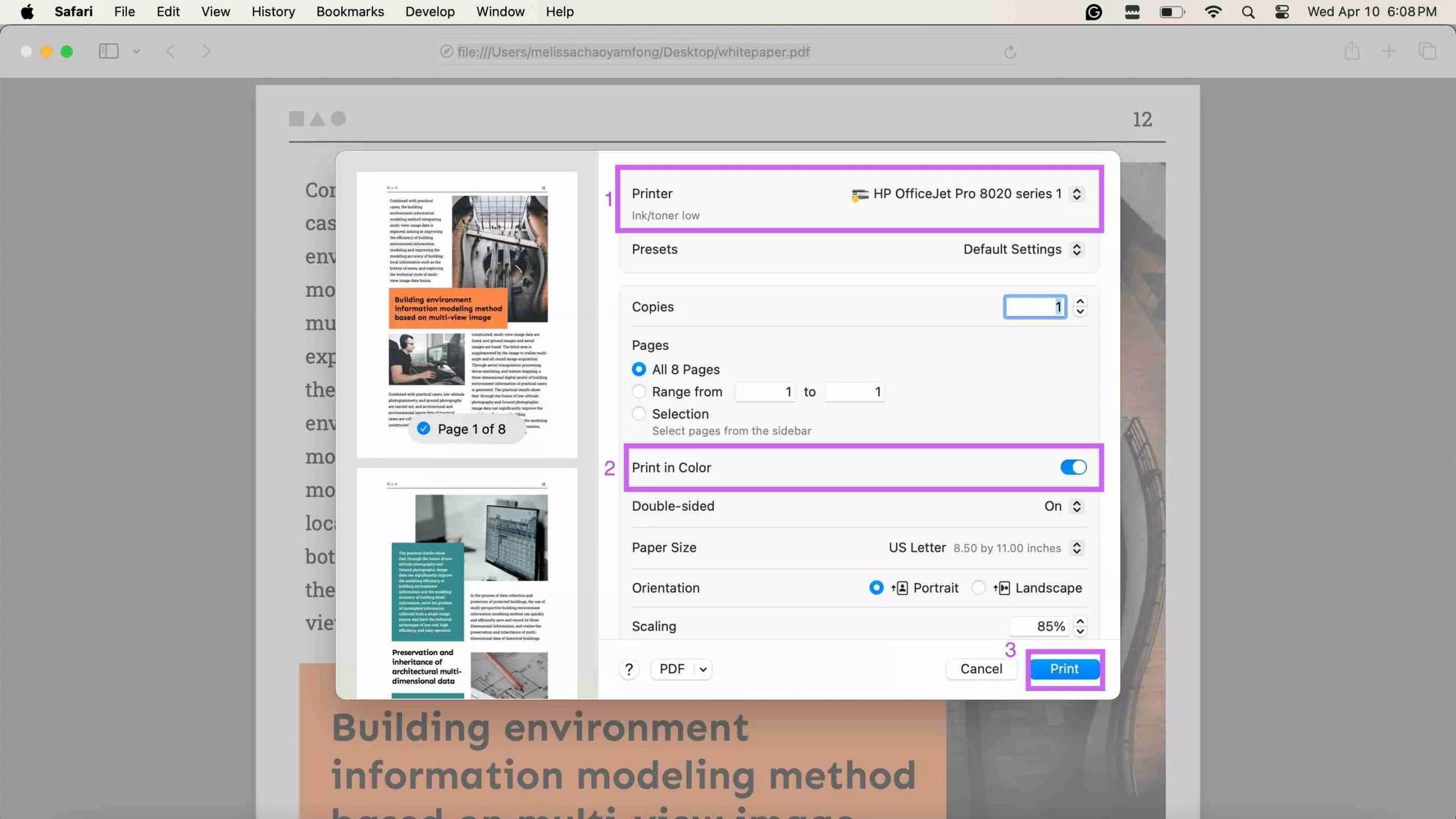
Task: Select the All 8 Pages option
Action: [x=638, y=369]
